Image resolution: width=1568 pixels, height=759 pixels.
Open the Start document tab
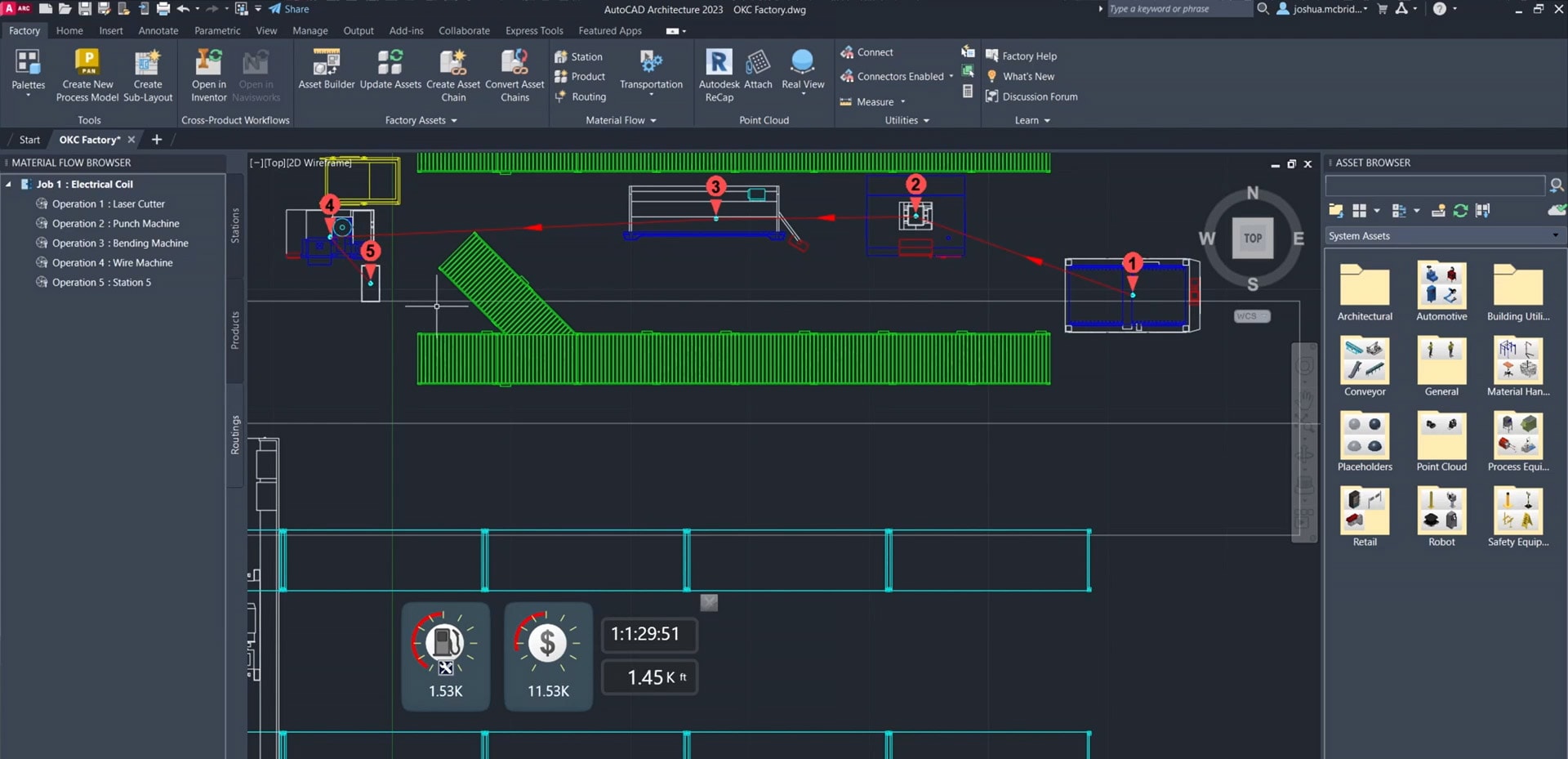(x=29, y=140)
